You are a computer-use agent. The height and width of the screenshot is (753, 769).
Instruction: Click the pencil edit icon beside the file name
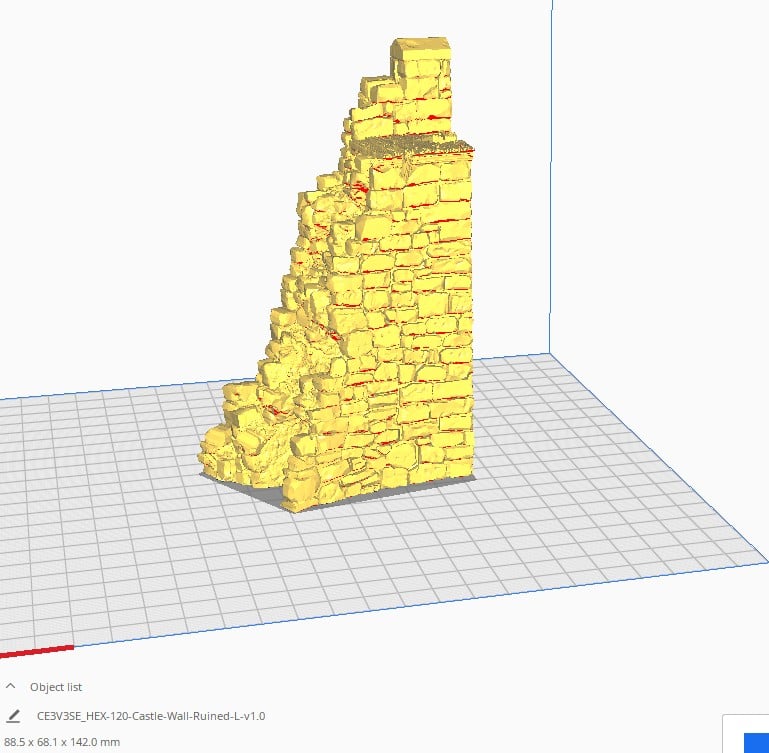tap(13, 716)
